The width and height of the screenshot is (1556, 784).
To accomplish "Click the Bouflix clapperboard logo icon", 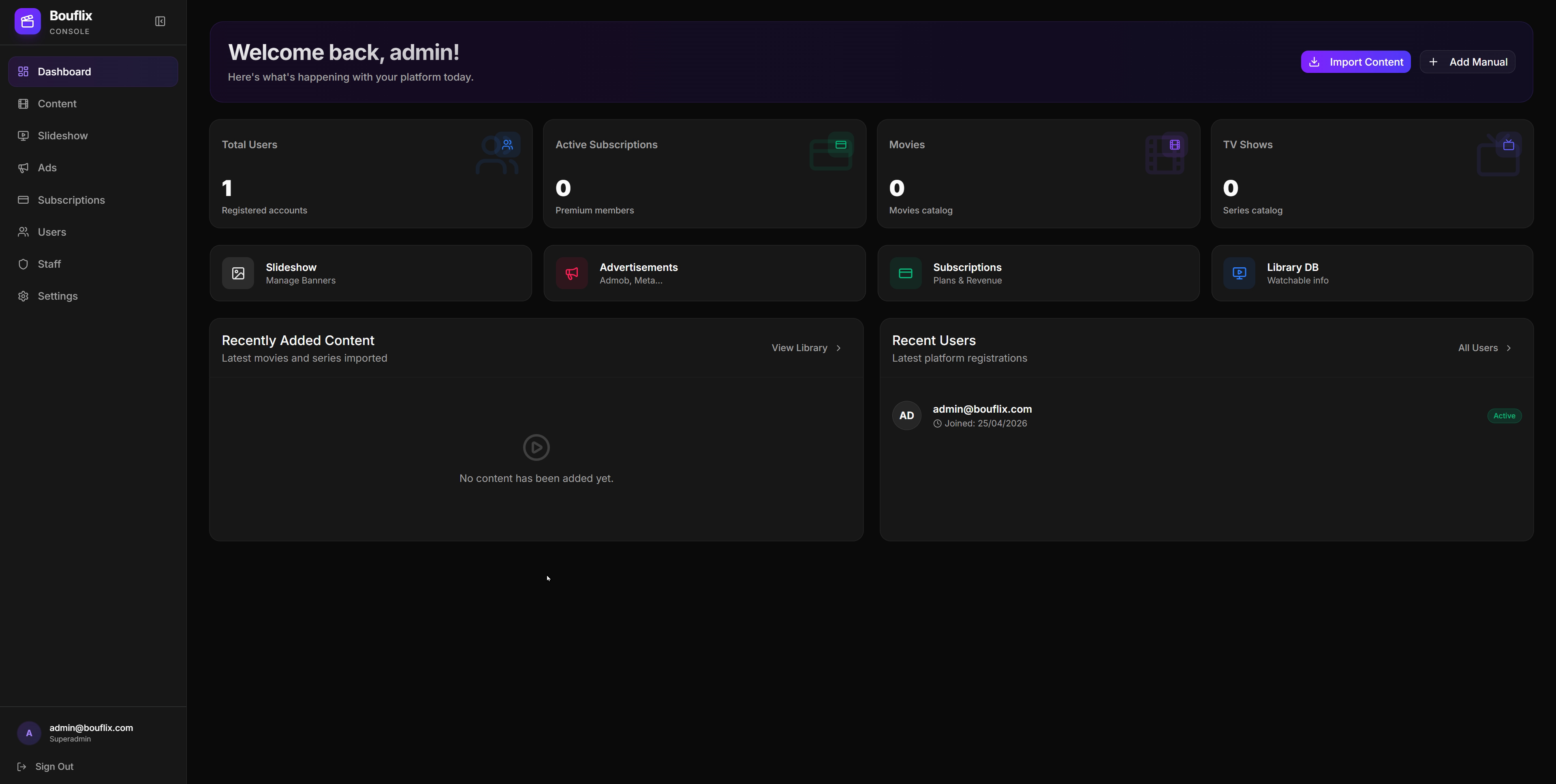I will coord(27,22).
